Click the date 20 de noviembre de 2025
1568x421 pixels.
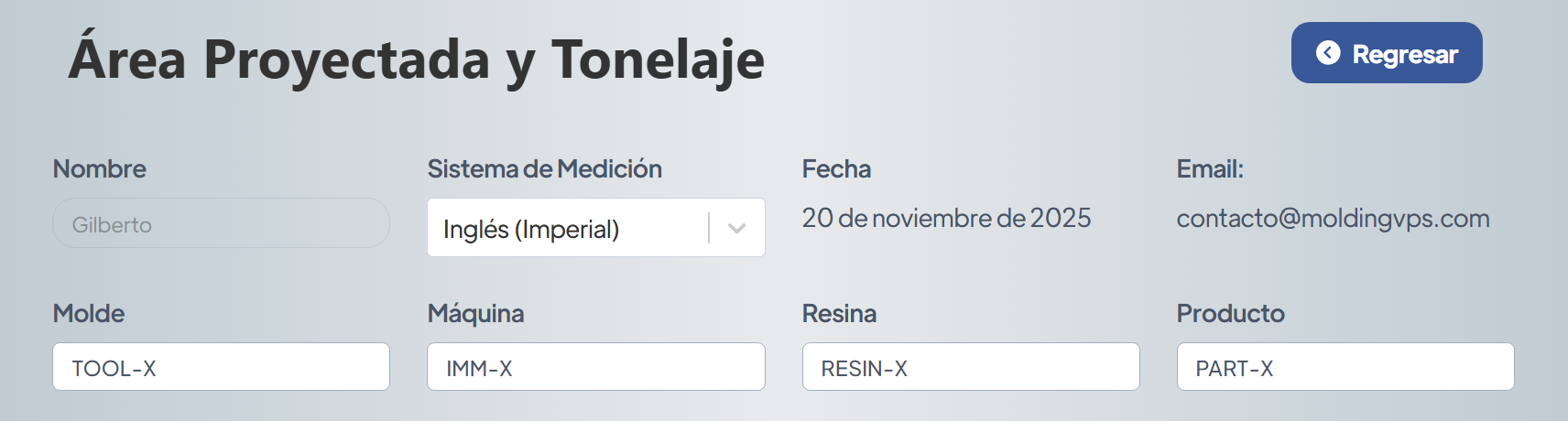pyautogui.click(x=946, y=218)
